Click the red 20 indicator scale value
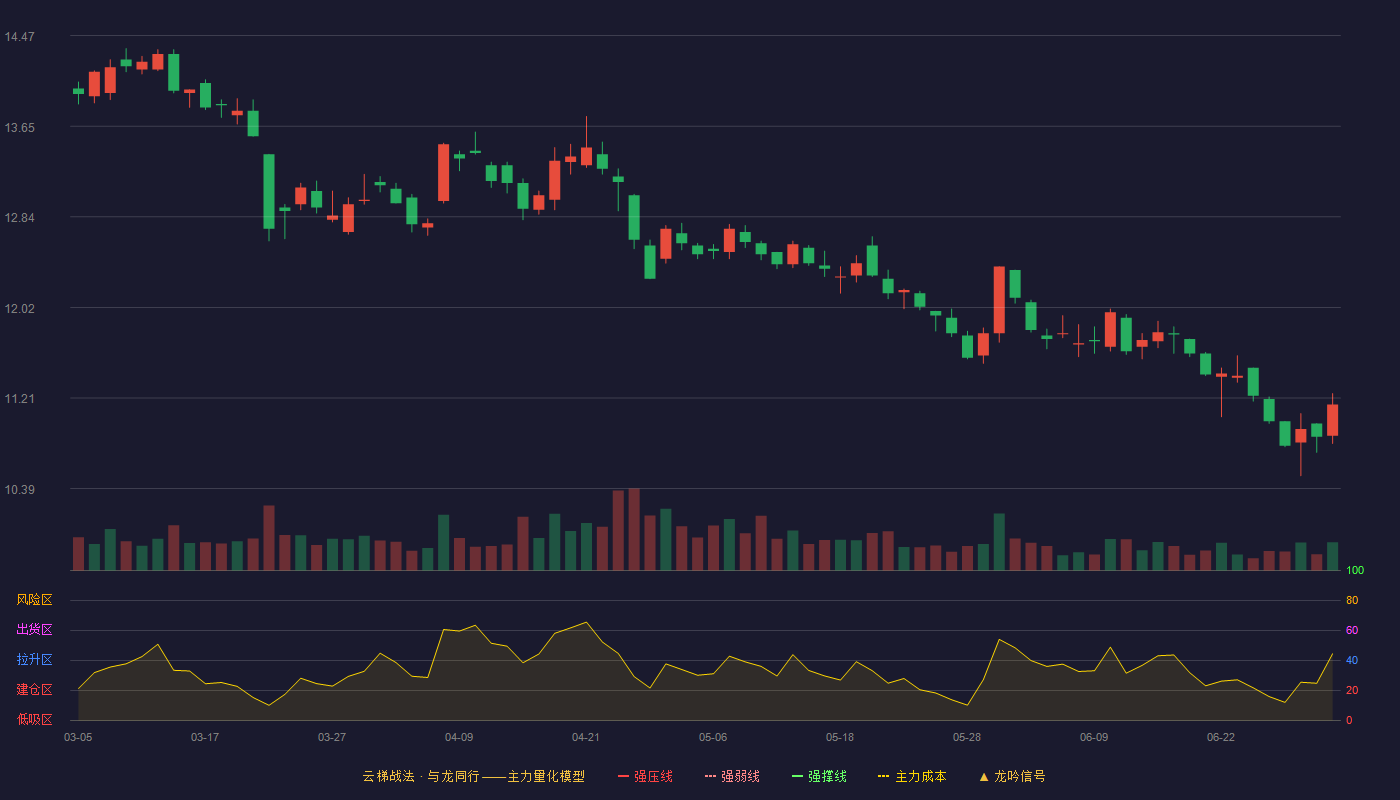This screenshot has height=800, width=1400. (1352, 690)
